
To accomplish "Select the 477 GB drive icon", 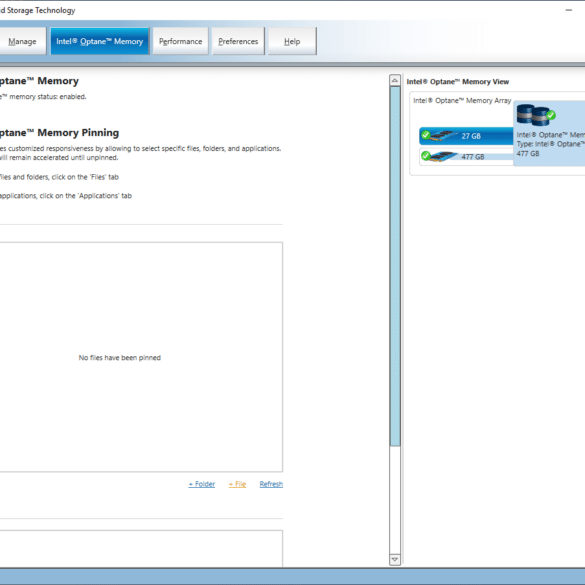I will pyautogui.click(x=444, y=156).
